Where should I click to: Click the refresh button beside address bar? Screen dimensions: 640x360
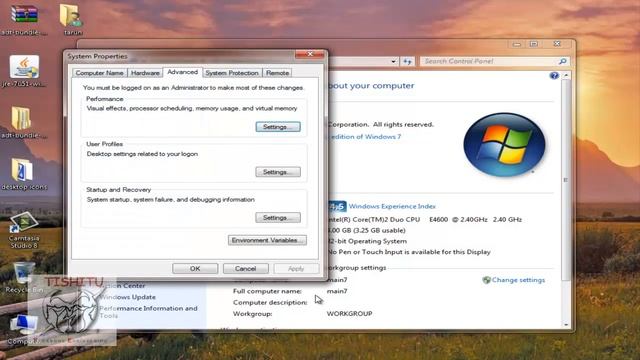[407, 61]
